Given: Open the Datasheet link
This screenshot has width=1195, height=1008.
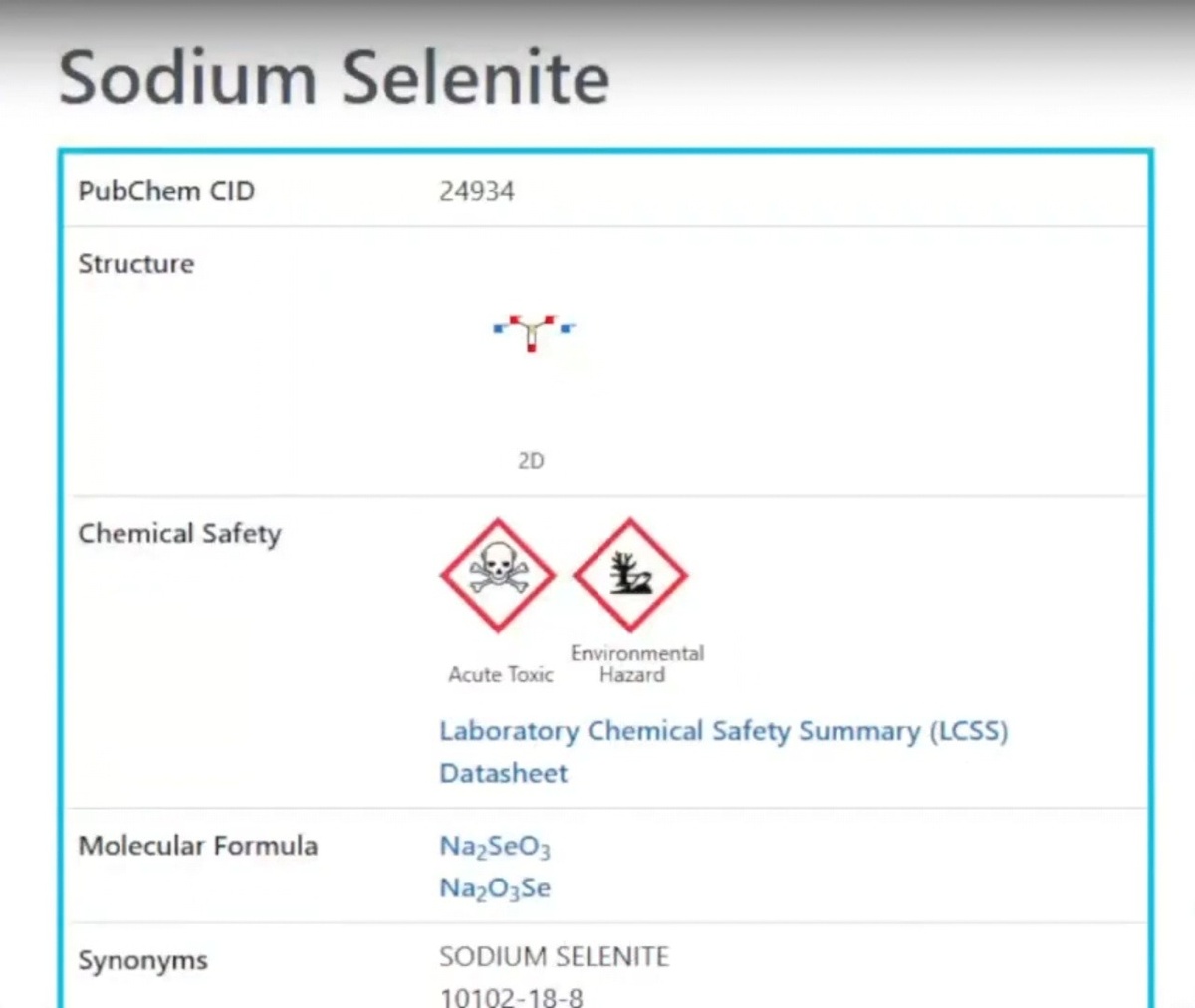Looking at the screenshot, I should [x=503, y=773].
